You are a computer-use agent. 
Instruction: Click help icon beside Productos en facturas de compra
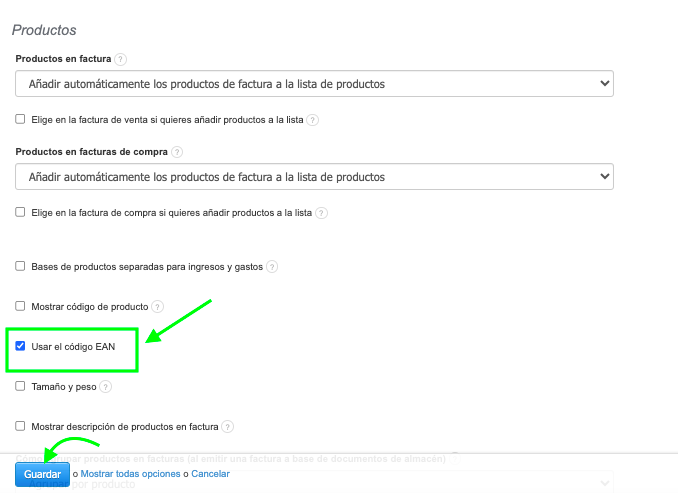tap(177, 152)
